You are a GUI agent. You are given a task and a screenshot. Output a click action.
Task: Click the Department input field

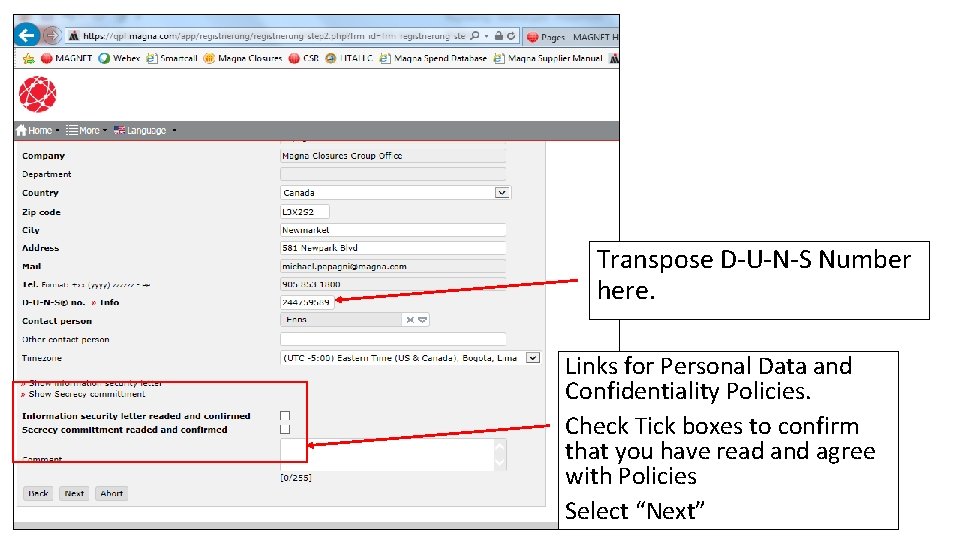click(x=393, y=174)
